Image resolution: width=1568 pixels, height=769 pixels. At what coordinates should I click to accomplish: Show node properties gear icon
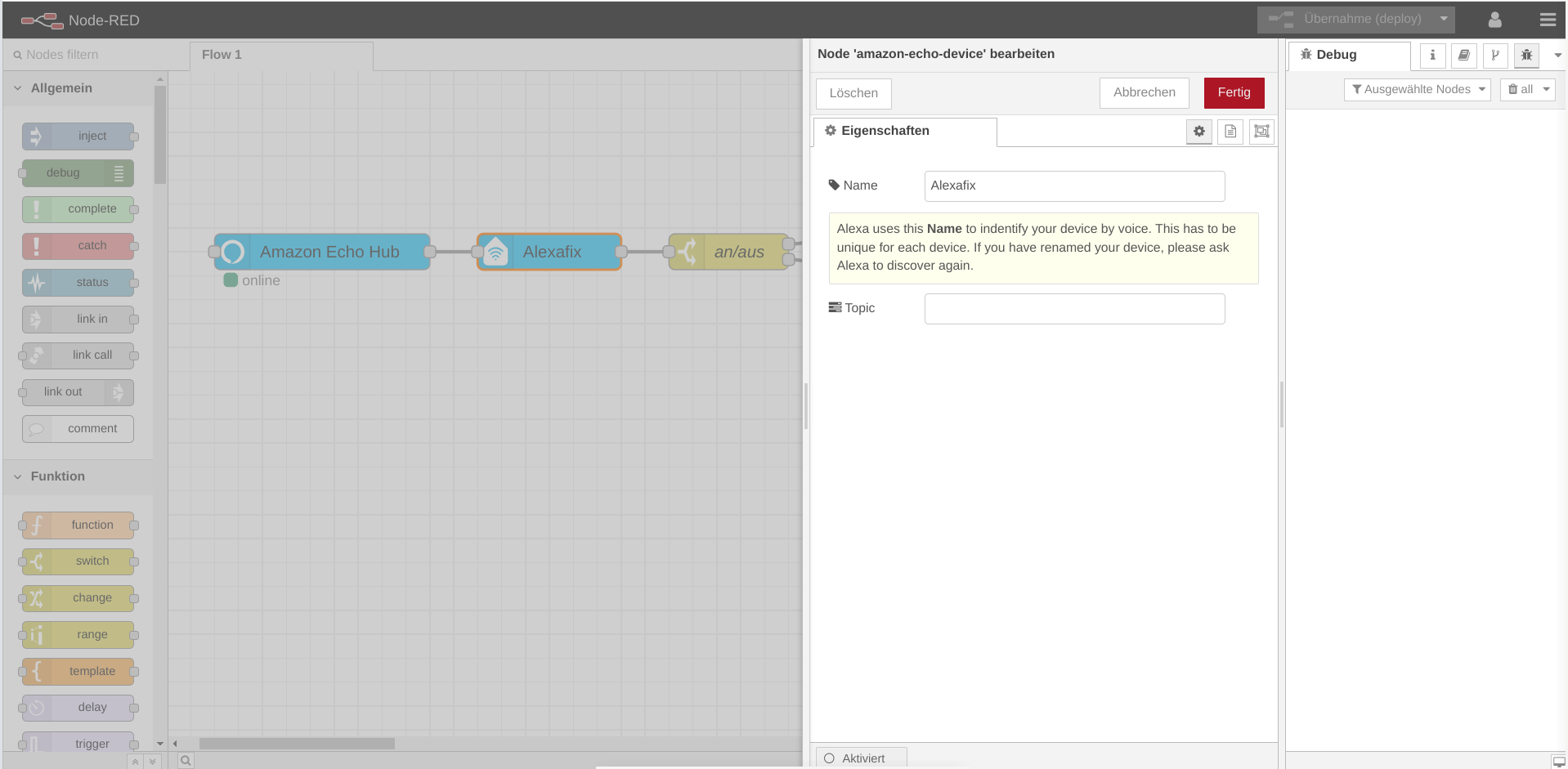[1199, 132]
